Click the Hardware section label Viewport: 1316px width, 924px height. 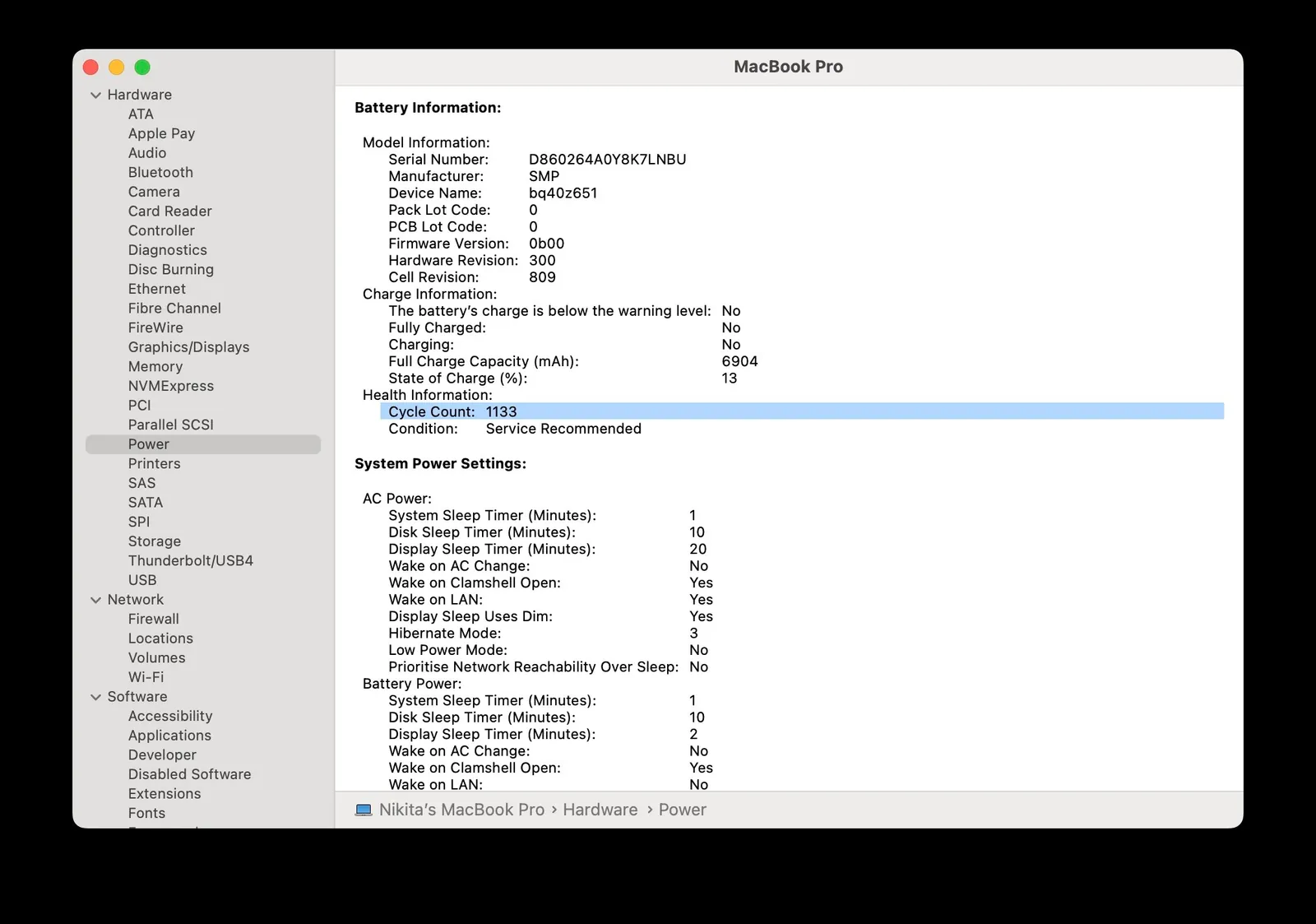(x=140, y=95)
